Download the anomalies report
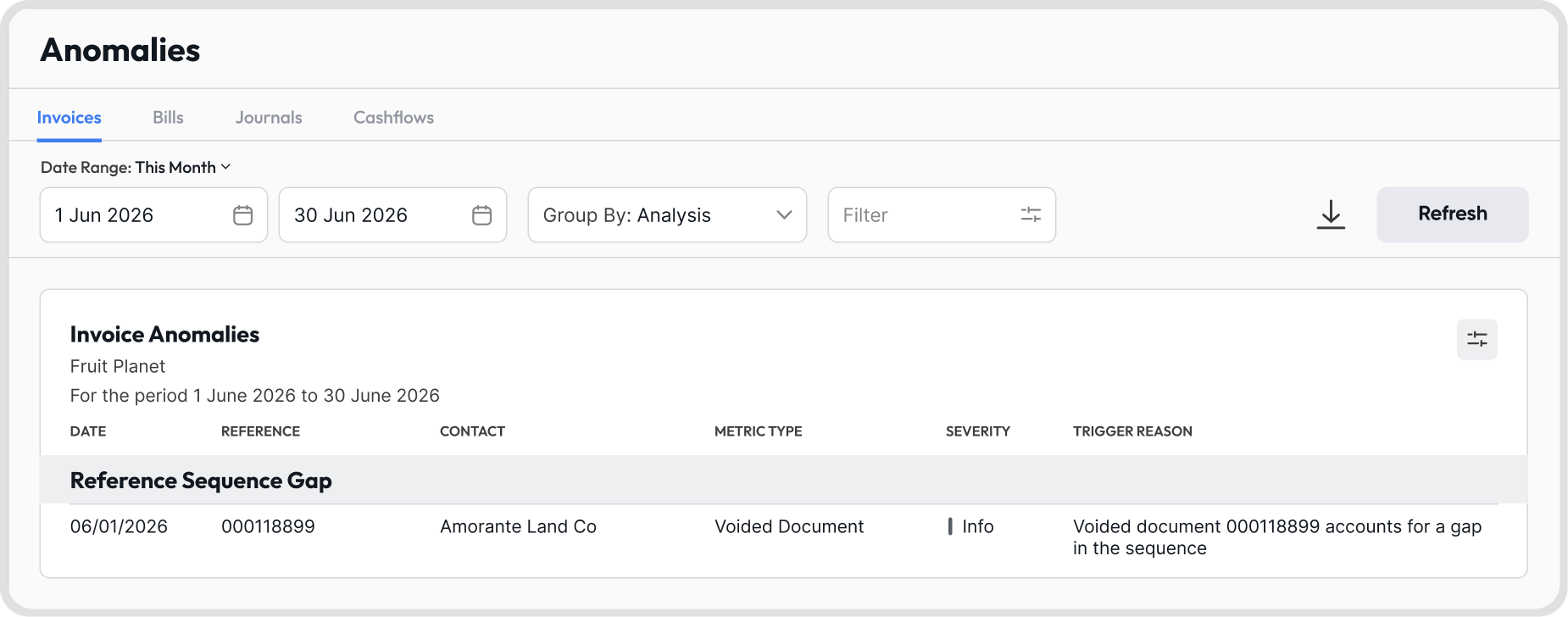Screen dimensions: 1568x617 pyautogui.click(x=1331, y=214)
